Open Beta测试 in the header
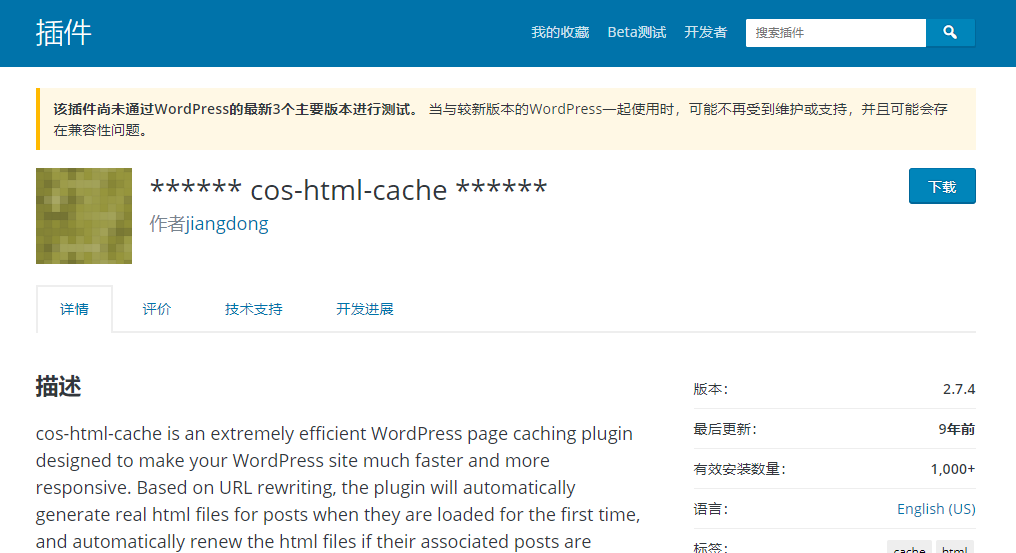 pyautogui.click(x=636, y=32)
